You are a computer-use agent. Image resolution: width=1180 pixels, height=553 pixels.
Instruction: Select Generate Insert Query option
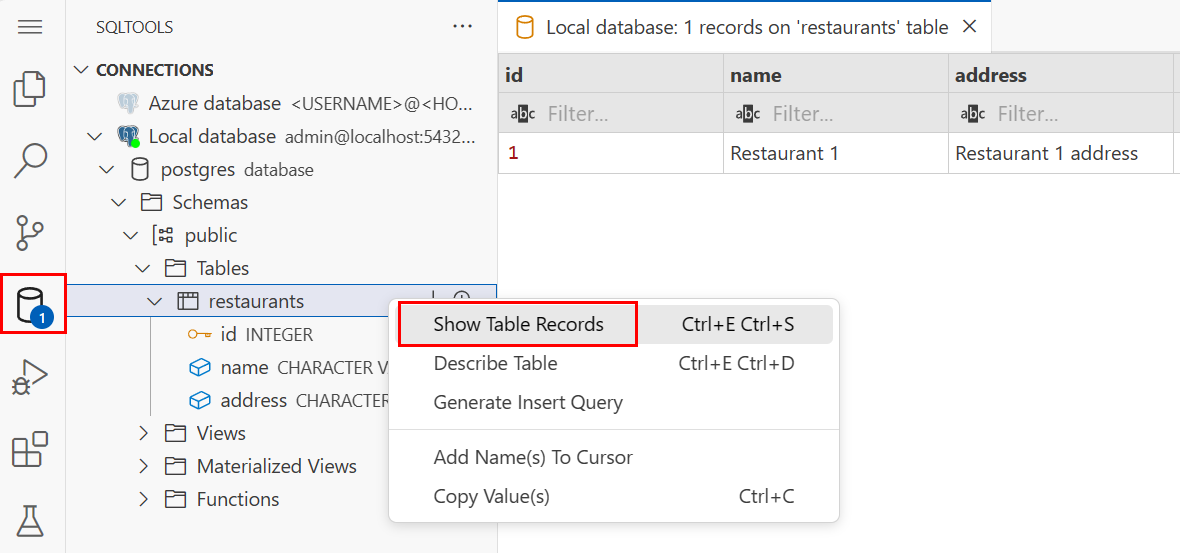(528, 402)
